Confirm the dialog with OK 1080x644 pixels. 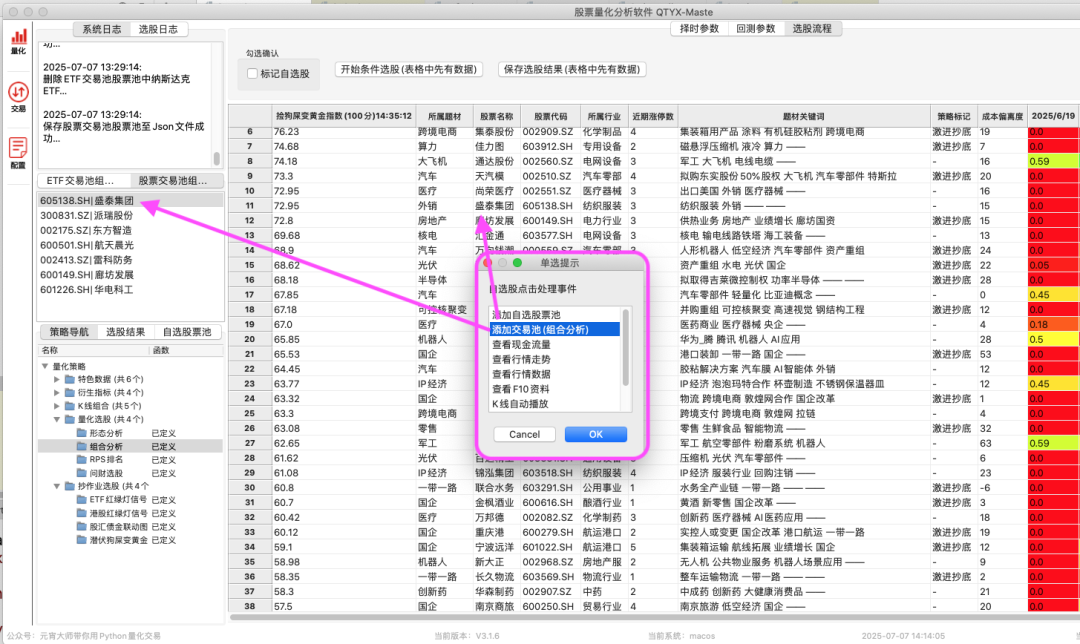point(596,434)
